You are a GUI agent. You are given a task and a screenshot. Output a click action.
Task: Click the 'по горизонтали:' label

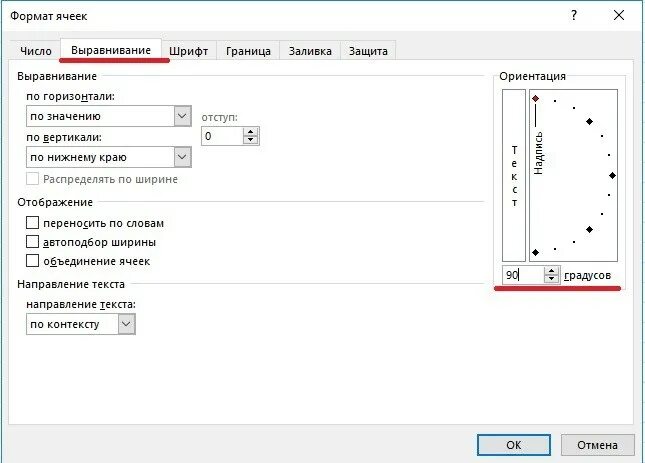pyautogui.click(x=70, y=96)
